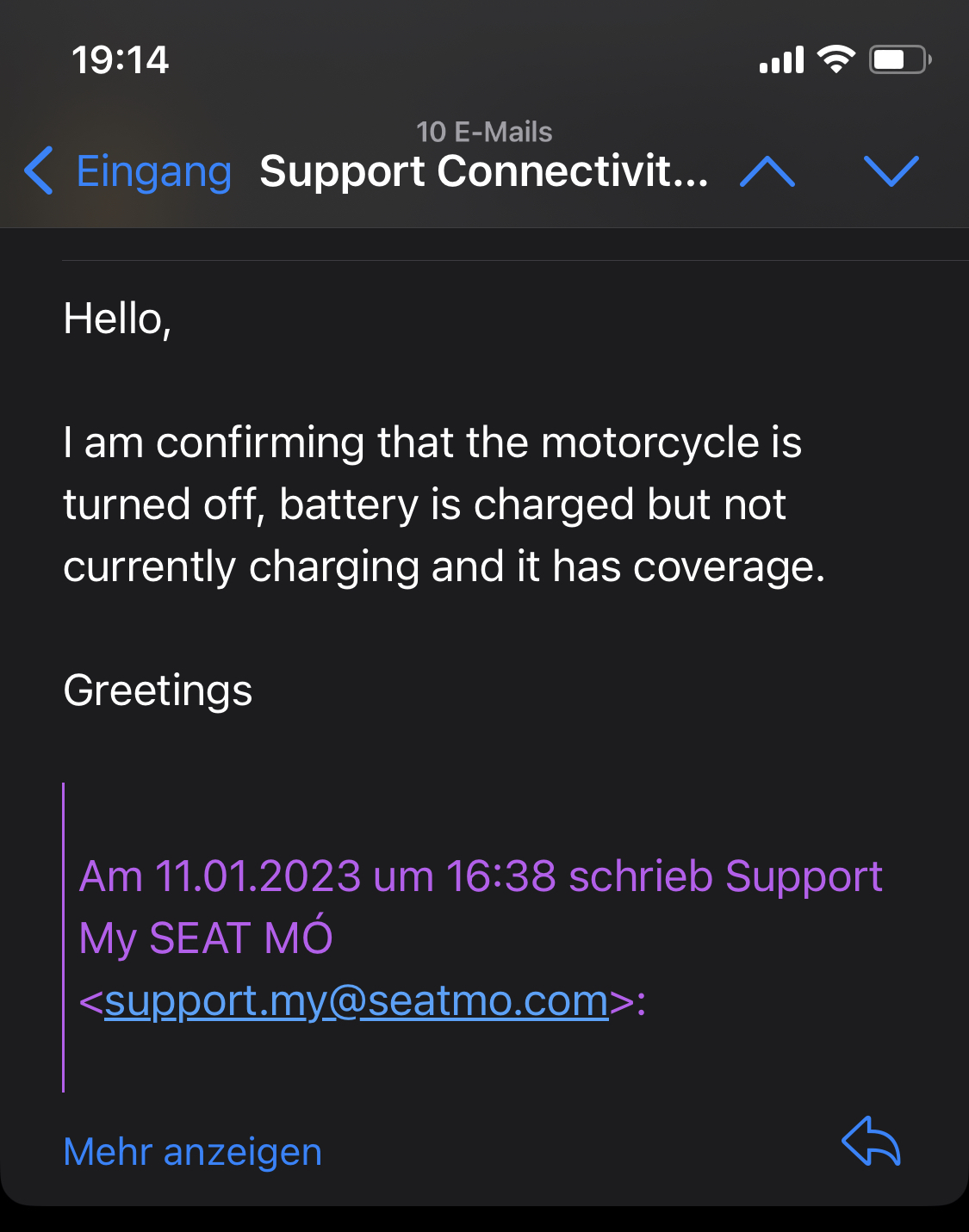
Task: Tap the cellular signal bars icon
Action: click(x=781, y=60)
